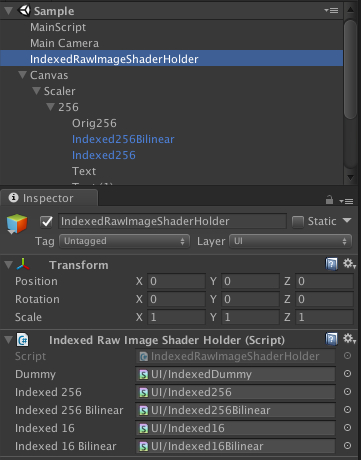Collapse the Sample scene foldout
361x460 pixels.
pyautogui.click(x=8, y=11)
